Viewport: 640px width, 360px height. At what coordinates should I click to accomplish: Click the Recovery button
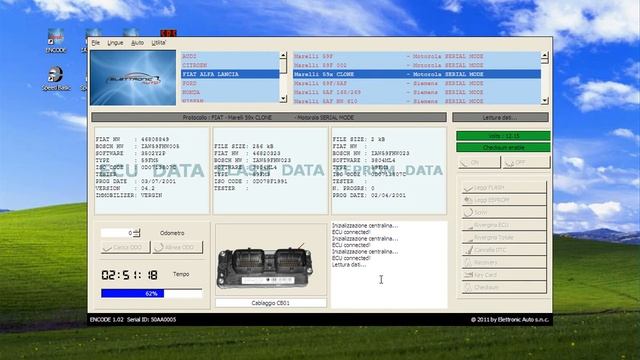coord(504,262)
